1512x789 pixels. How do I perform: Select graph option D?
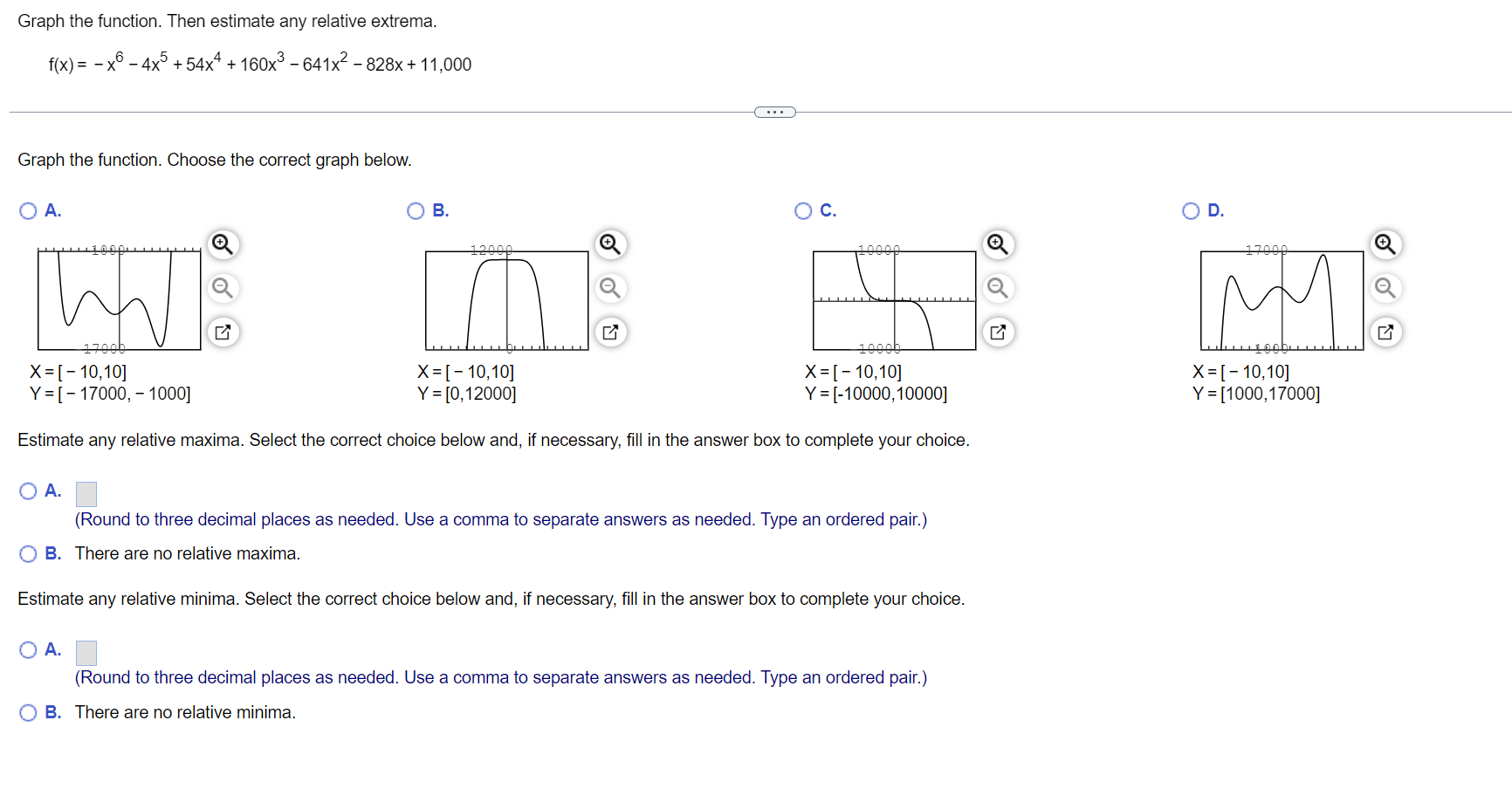tap(1190, 210)
